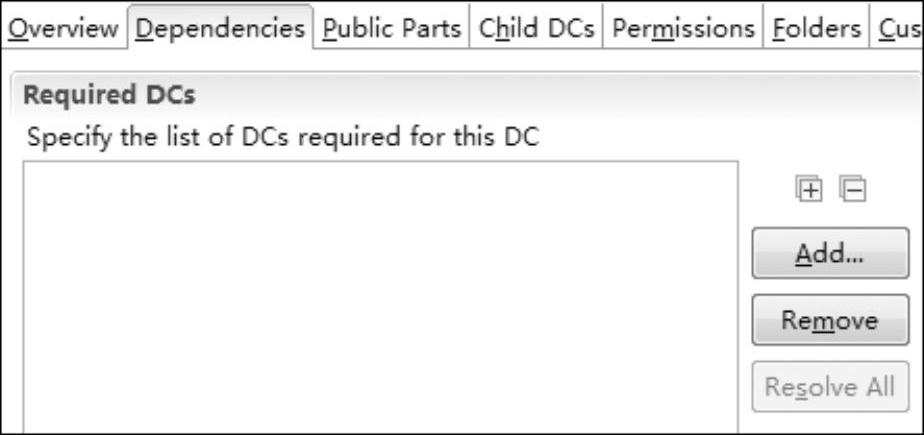The image size is (924, 435).
Task: Click the 'Specify the list of DCs' description text
Action: (283, 137)
